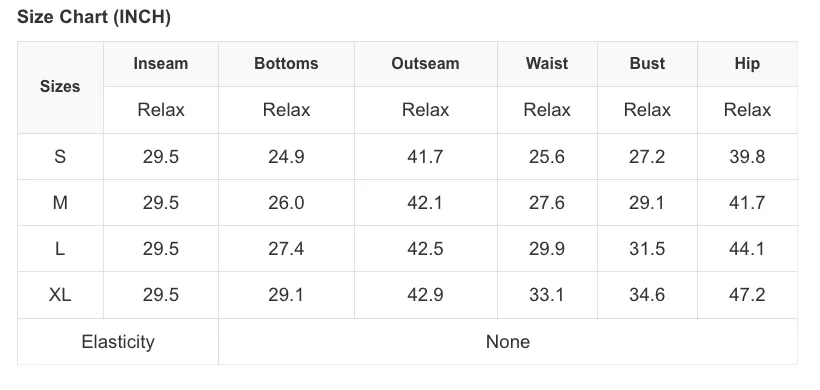Click the M bottoms value 26.0
This screenshot has width=820, height=390.
[x=286, y=202]
